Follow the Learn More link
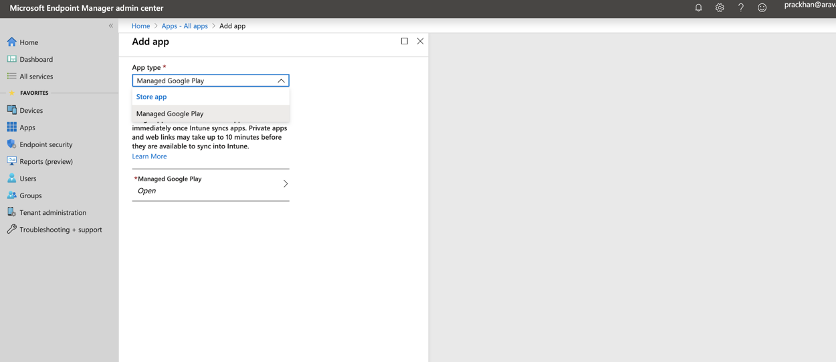The image size is (837, 362). click(x=149, y=156)
